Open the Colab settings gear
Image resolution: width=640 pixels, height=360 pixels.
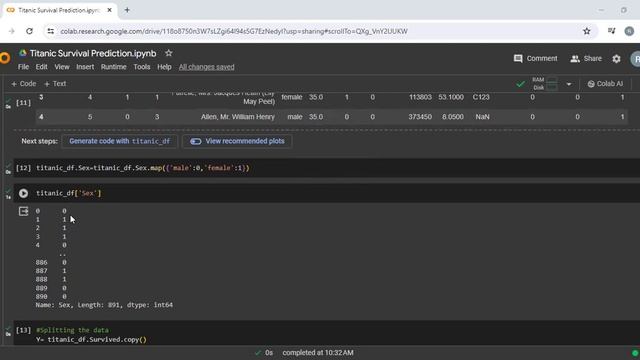coord(616,59)
